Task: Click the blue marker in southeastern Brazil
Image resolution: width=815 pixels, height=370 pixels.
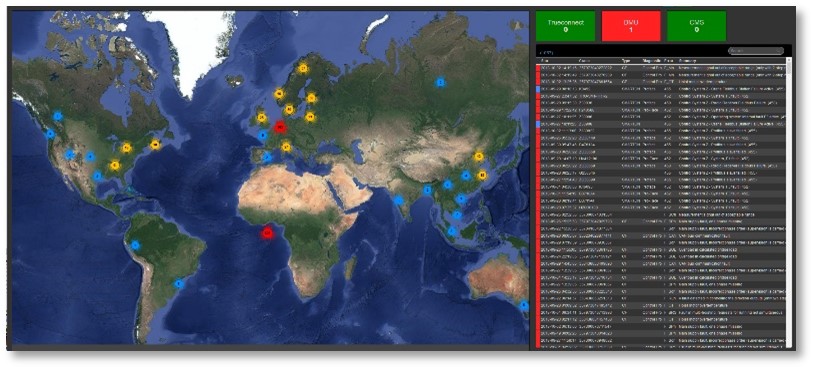Action: tap(179, 284)
